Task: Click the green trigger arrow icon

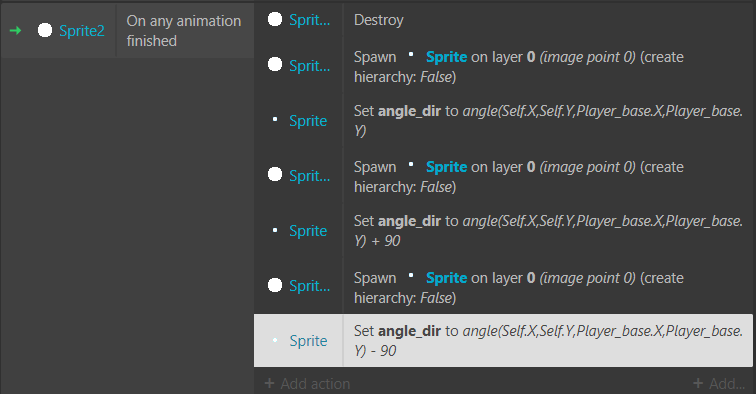Action: point(15,31)
